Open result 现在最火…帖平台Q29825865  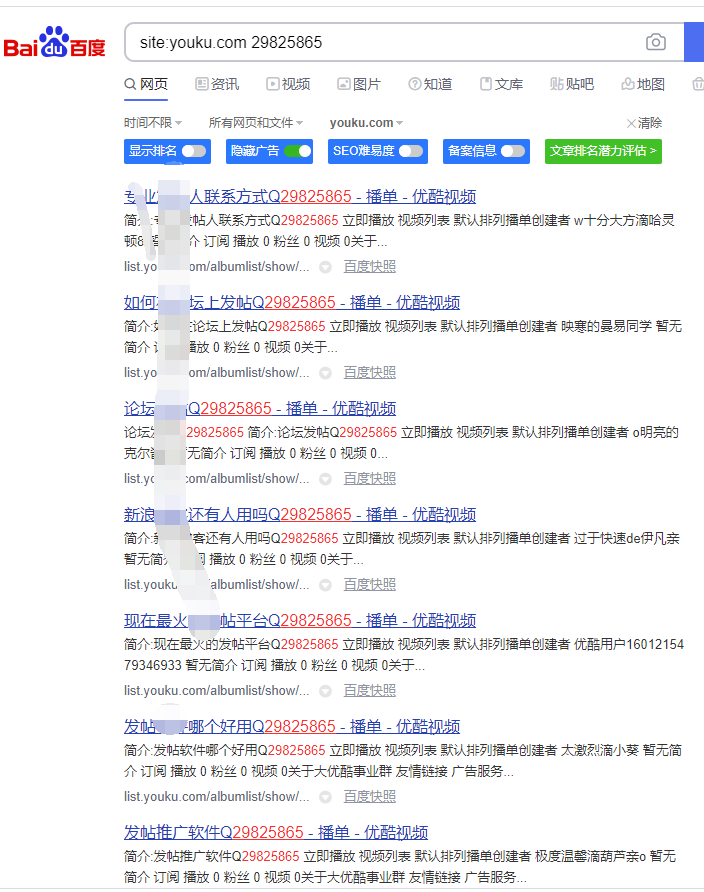(x=300, y=621)
